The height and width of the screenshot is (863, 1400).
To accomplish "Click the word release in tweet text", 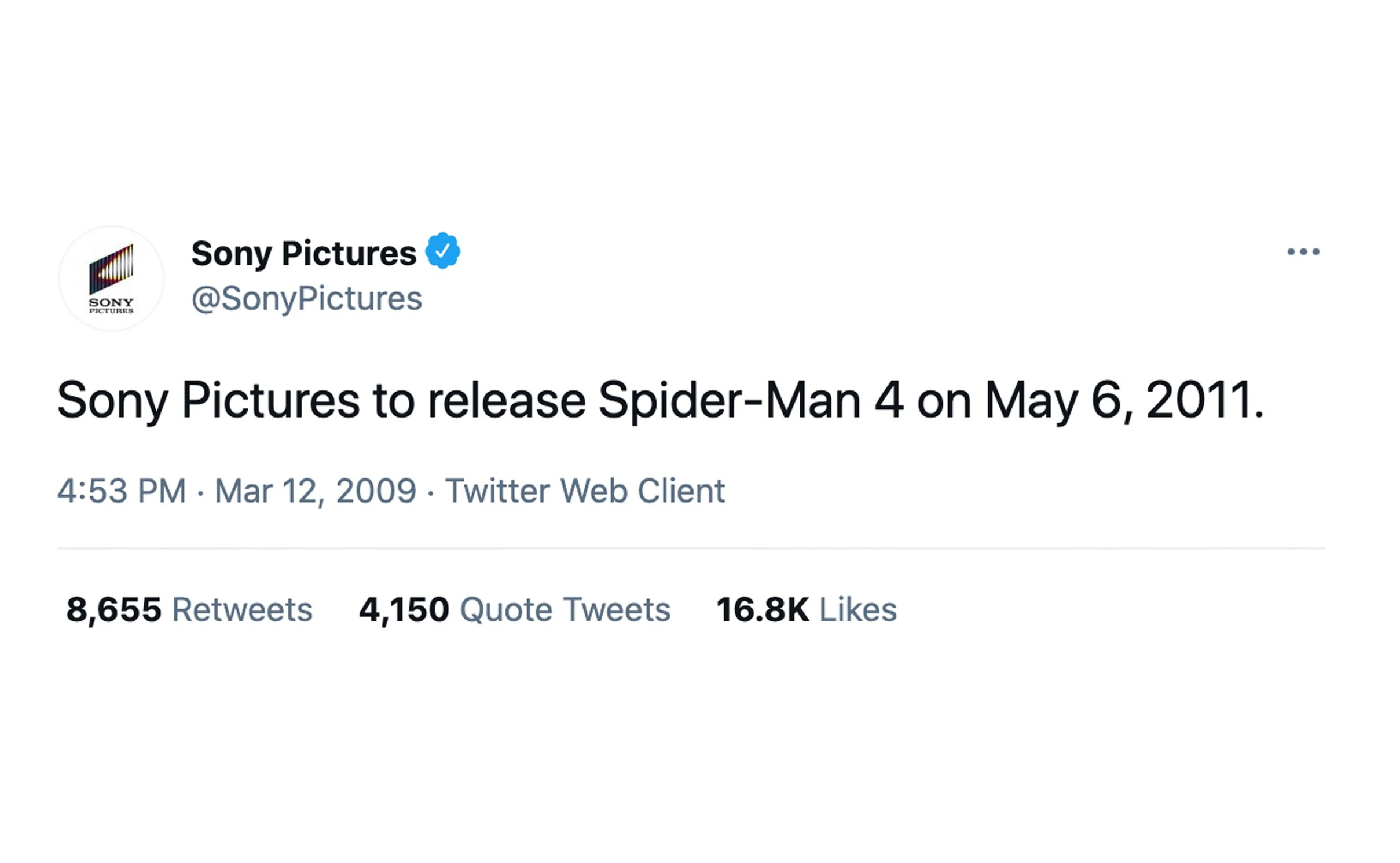I will click(x=507, y=401).
